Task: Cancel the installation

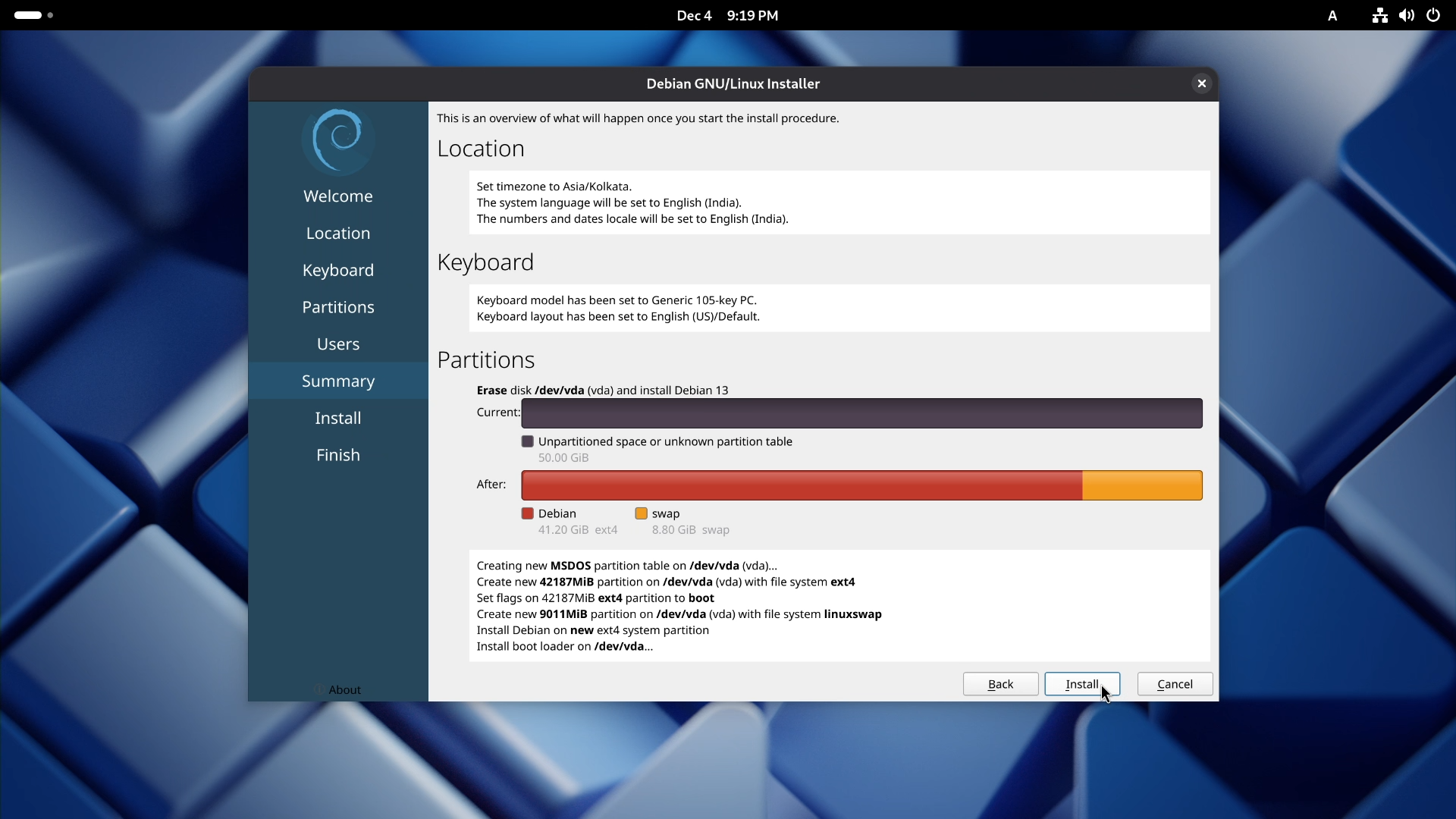Action: click(1174, 684)
